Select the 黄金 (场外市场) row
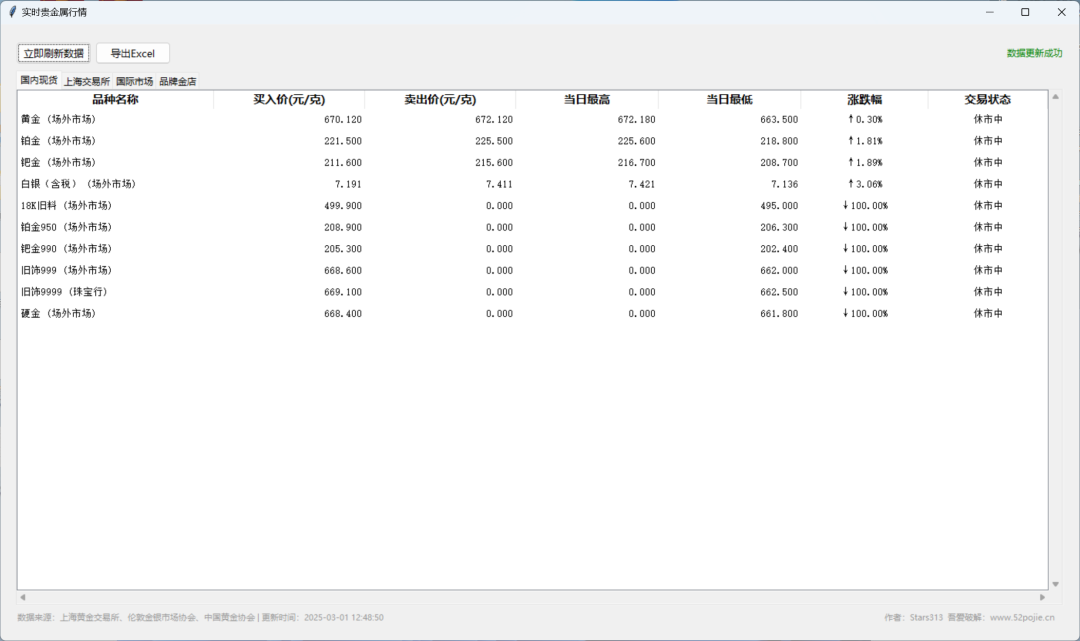The height and width of the screenshot is (641, 1080). coord(532,119)
